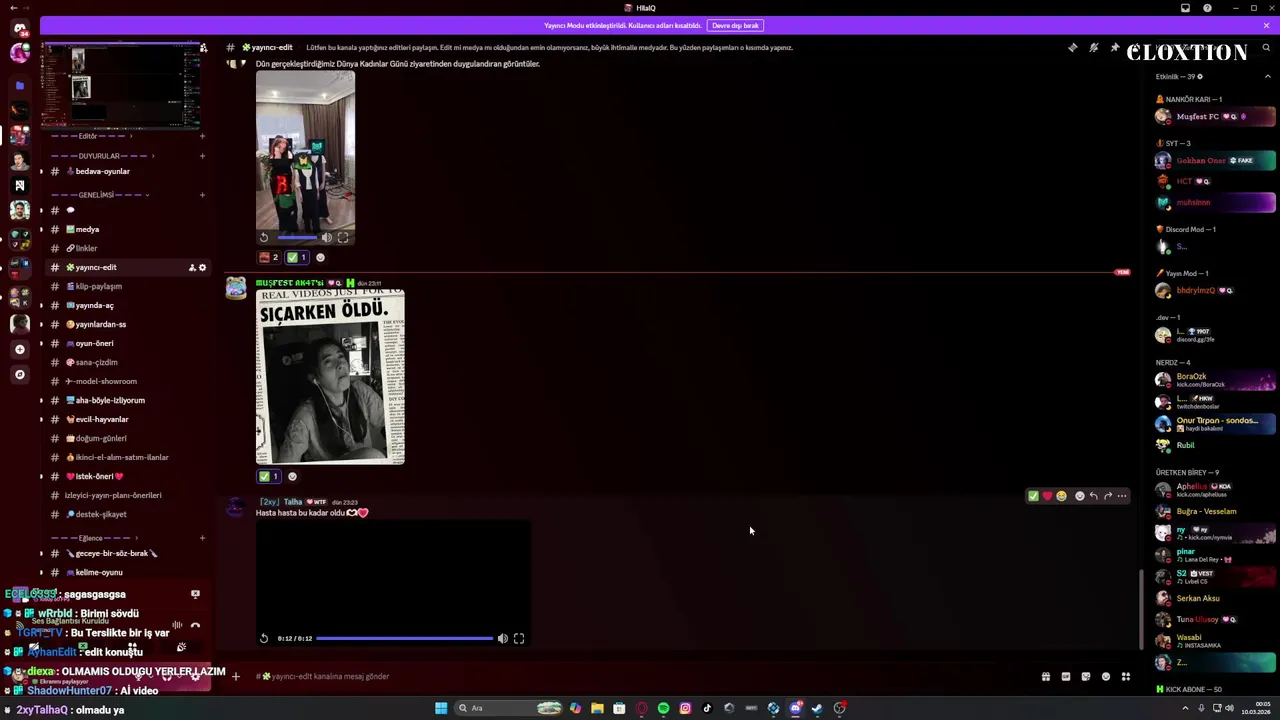Open user BoraOzk in member list
This screenshot has width=1280, height=720.
[1215, 380]
